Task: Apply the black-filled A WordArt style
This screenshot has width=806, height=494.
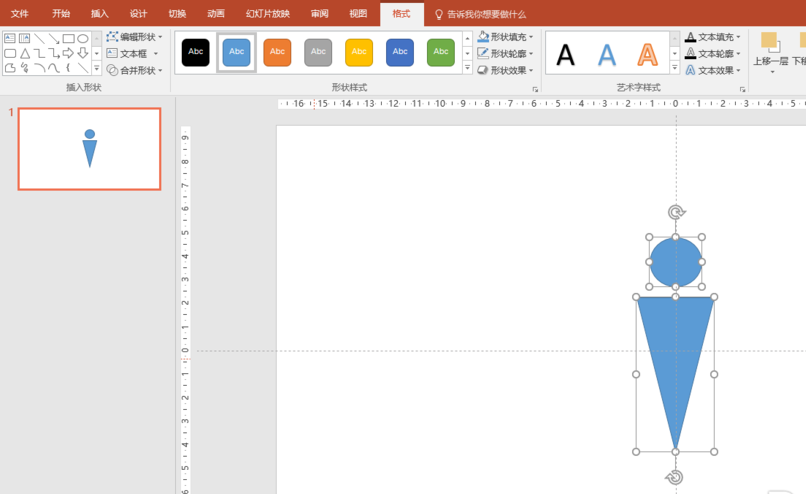Action: 566,54
